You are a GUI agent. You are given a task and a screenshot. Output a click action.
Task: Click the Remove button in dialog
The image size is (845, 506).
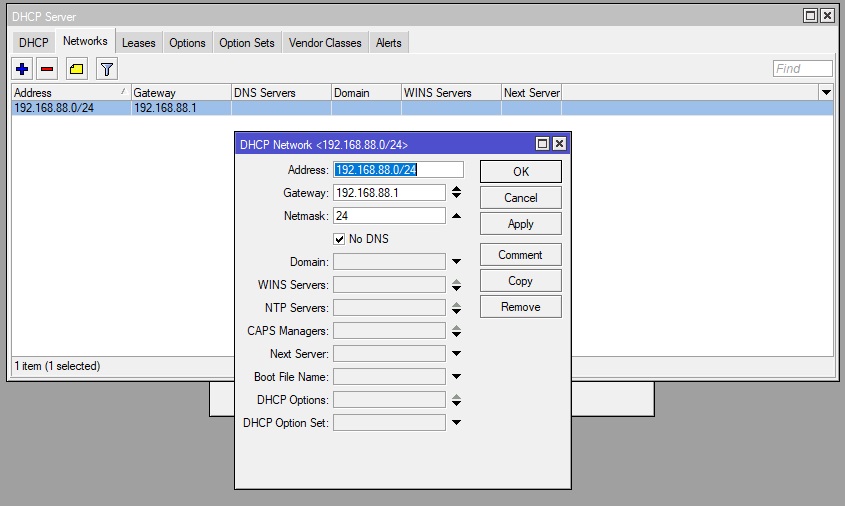point(521,307)
